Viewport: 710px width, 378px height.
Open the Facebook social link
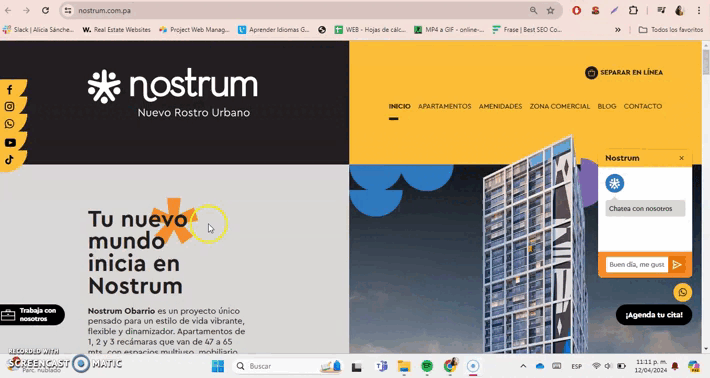point(10,90)
